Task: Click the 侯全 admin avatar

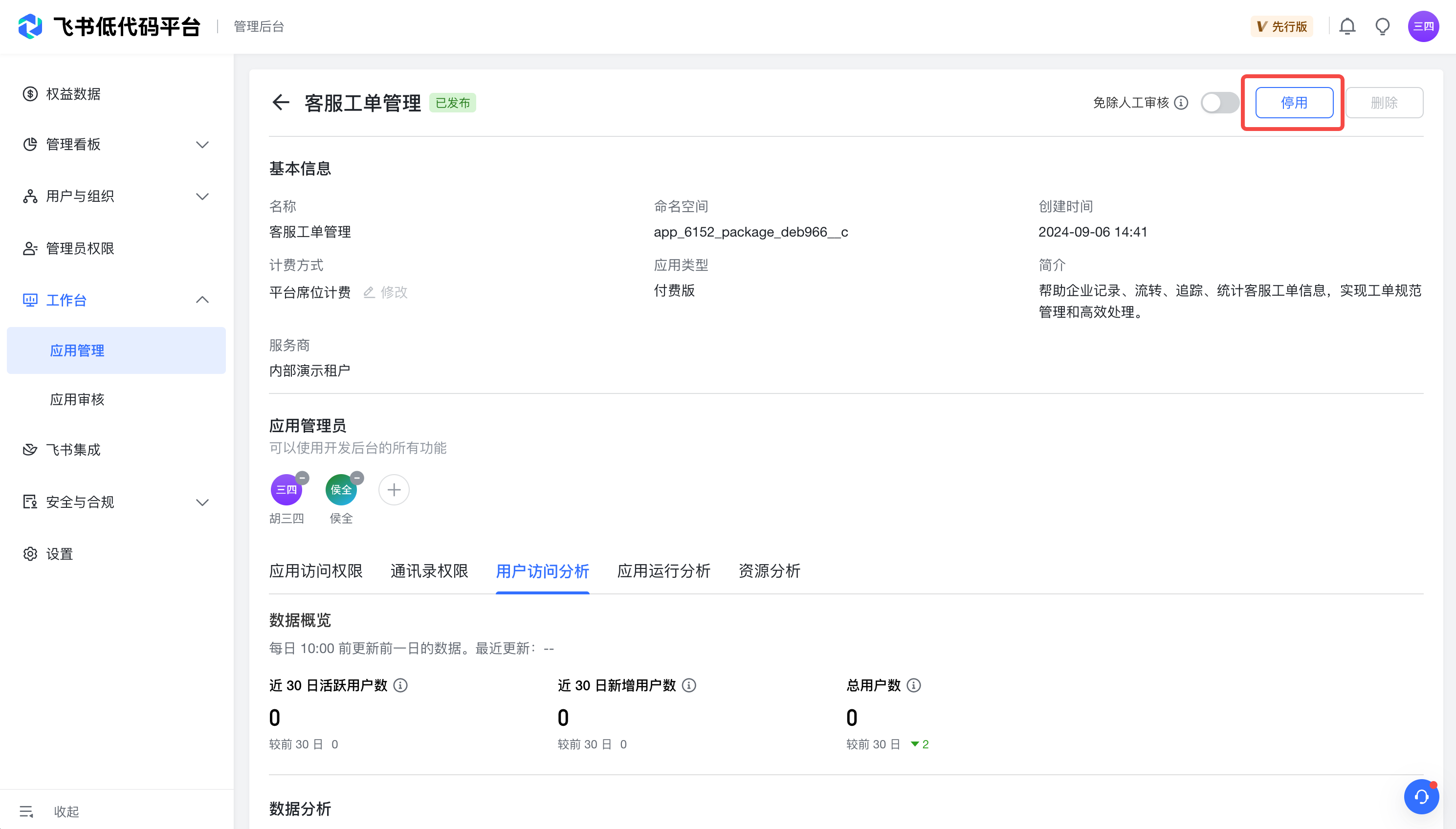Action: pyautogui.click(x=341, y=490)
